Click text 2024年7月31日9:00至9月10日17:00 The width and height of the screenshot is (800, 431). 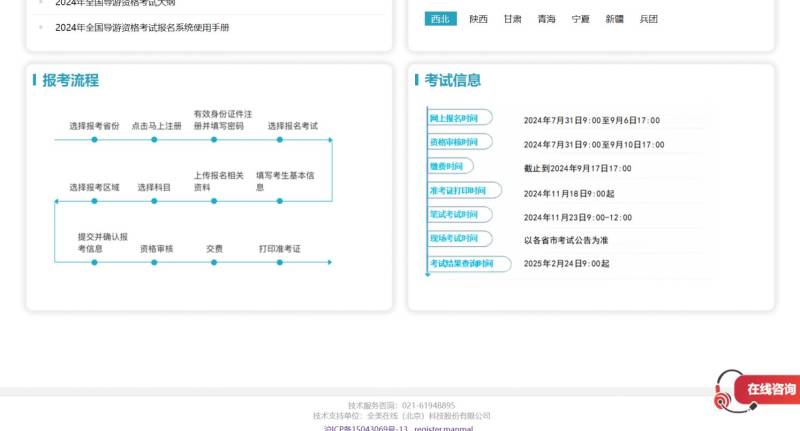(594, 145)
